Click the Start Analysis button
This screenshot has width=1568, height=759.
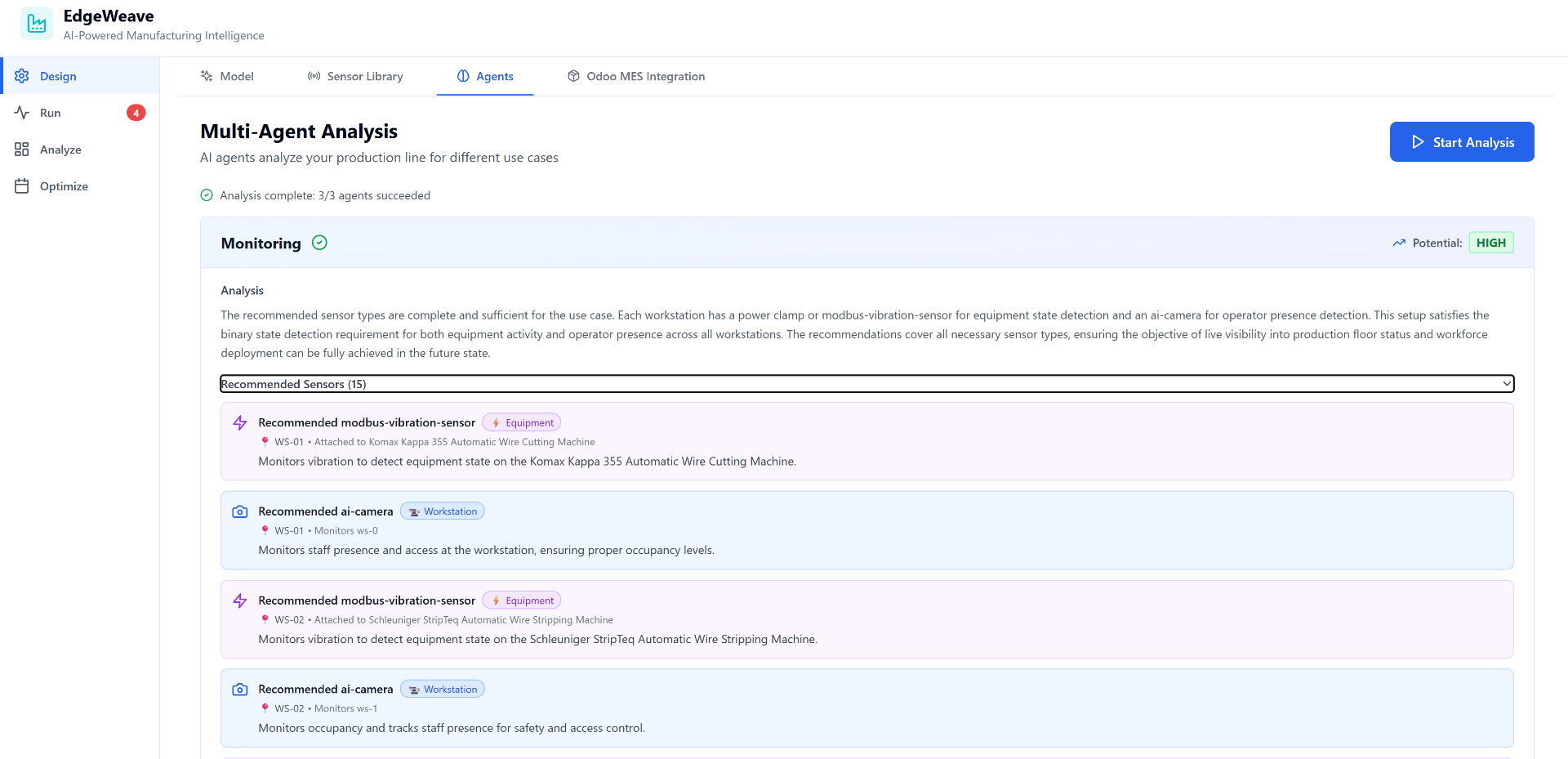[1462, 142]
